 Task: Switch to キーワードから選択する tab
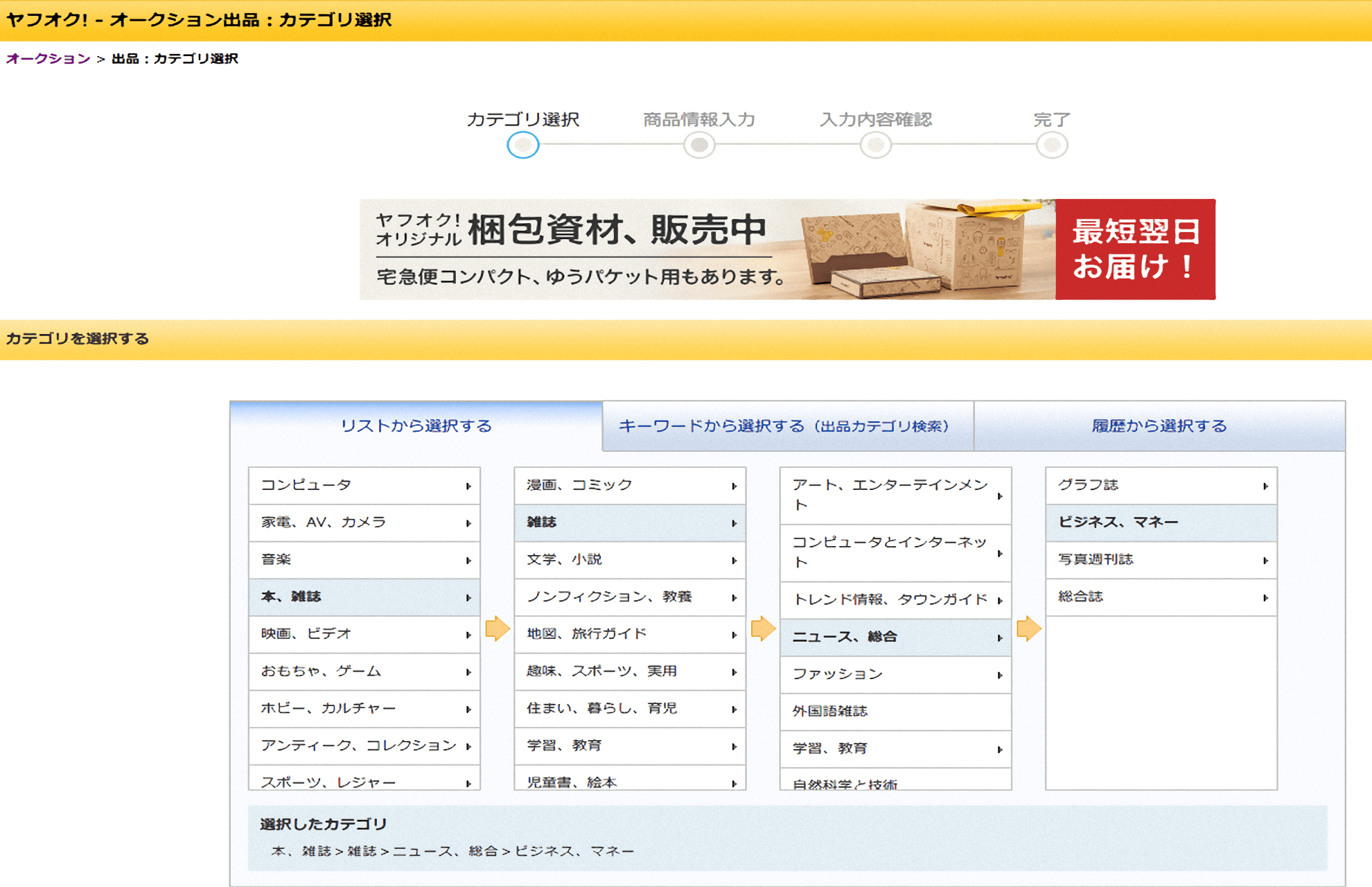tap(788, 426)
